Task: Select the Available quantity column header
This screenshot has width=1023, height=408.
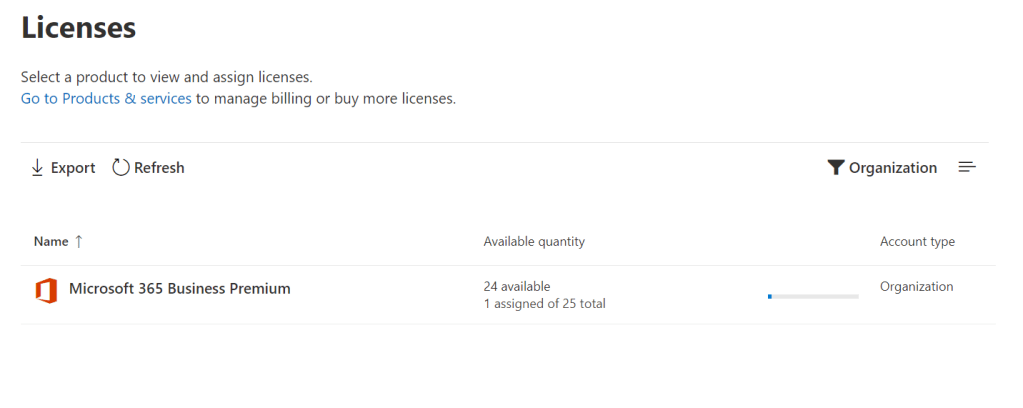Action: point(534,242)
